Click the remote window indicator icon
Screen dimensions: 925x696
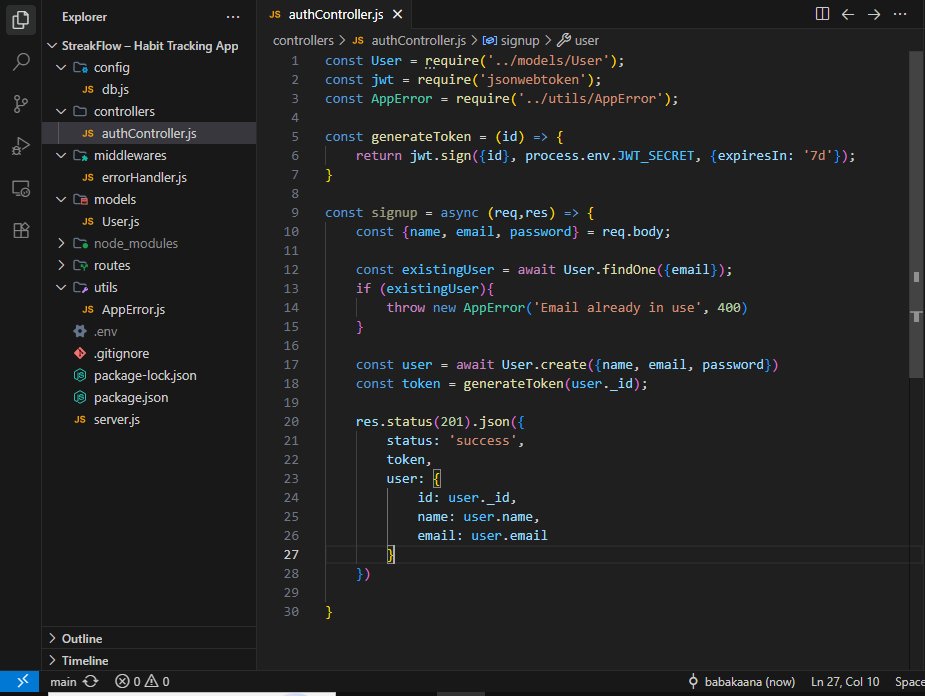point(21,681)
